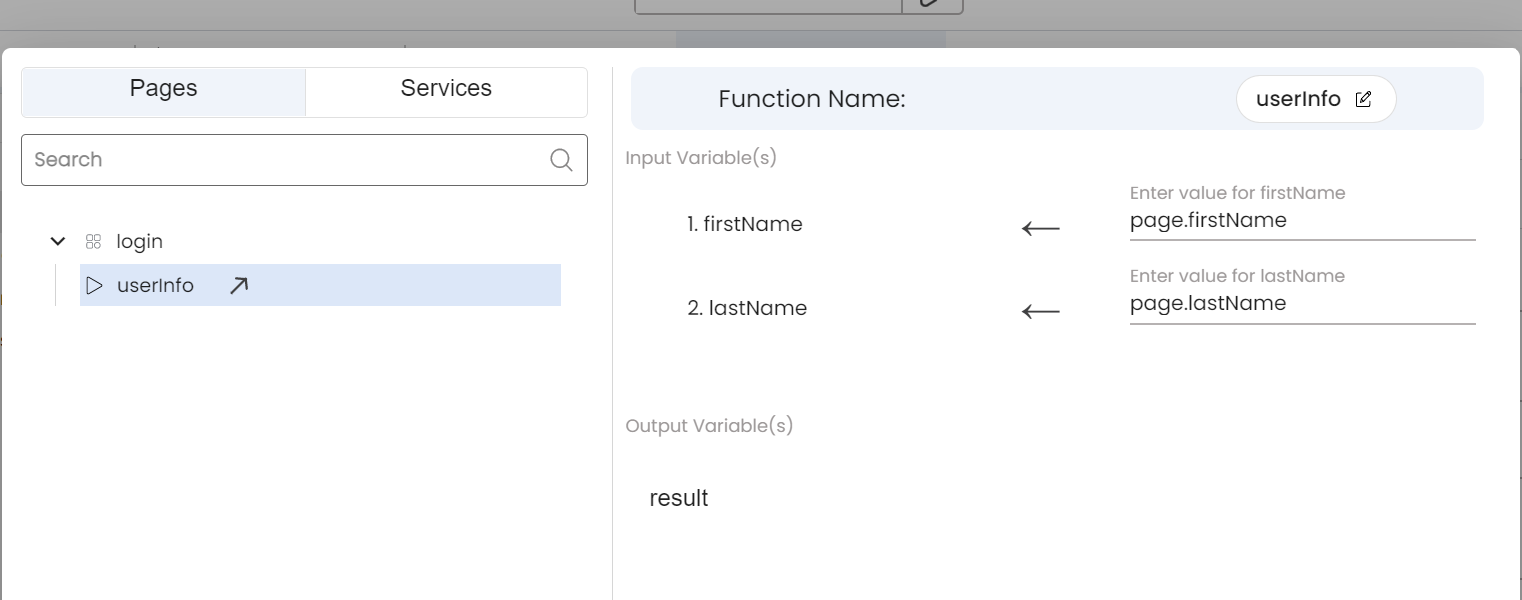Image resolution: width=1522 pixels, height=600 pixels.
Task: Click the run icon beside userInfo
Action: [95, 285]
